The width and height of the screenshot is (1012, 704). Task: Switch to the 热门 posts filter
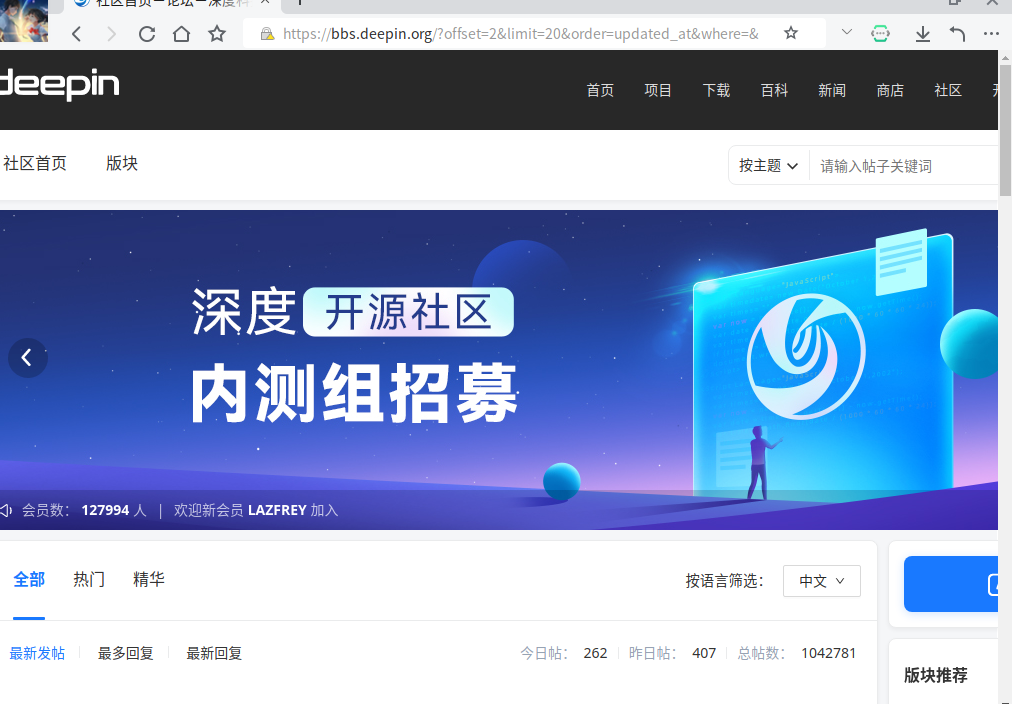pos(88,579)
